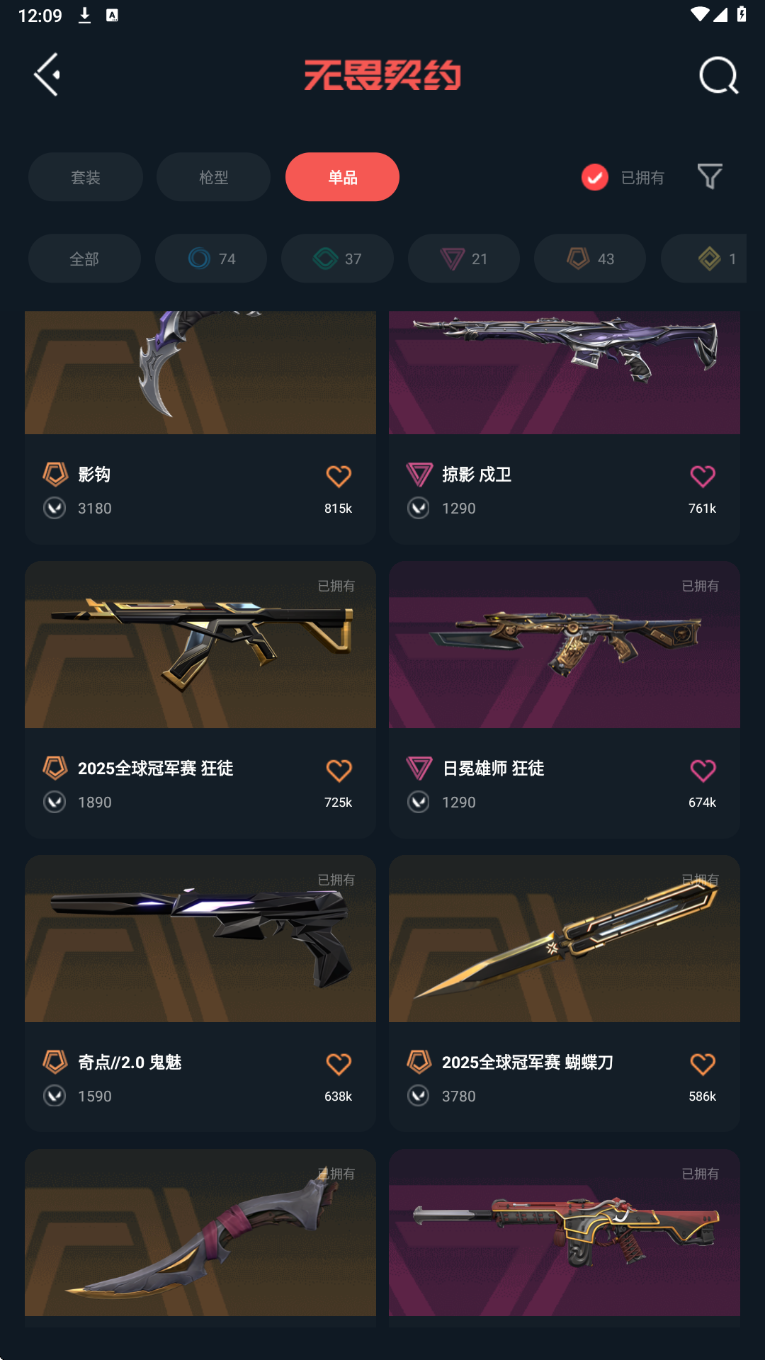The width and height of the screenshot is (765, 1360).
Task: Filter by the green diamond tier with 37
Action: coord(337,259)
